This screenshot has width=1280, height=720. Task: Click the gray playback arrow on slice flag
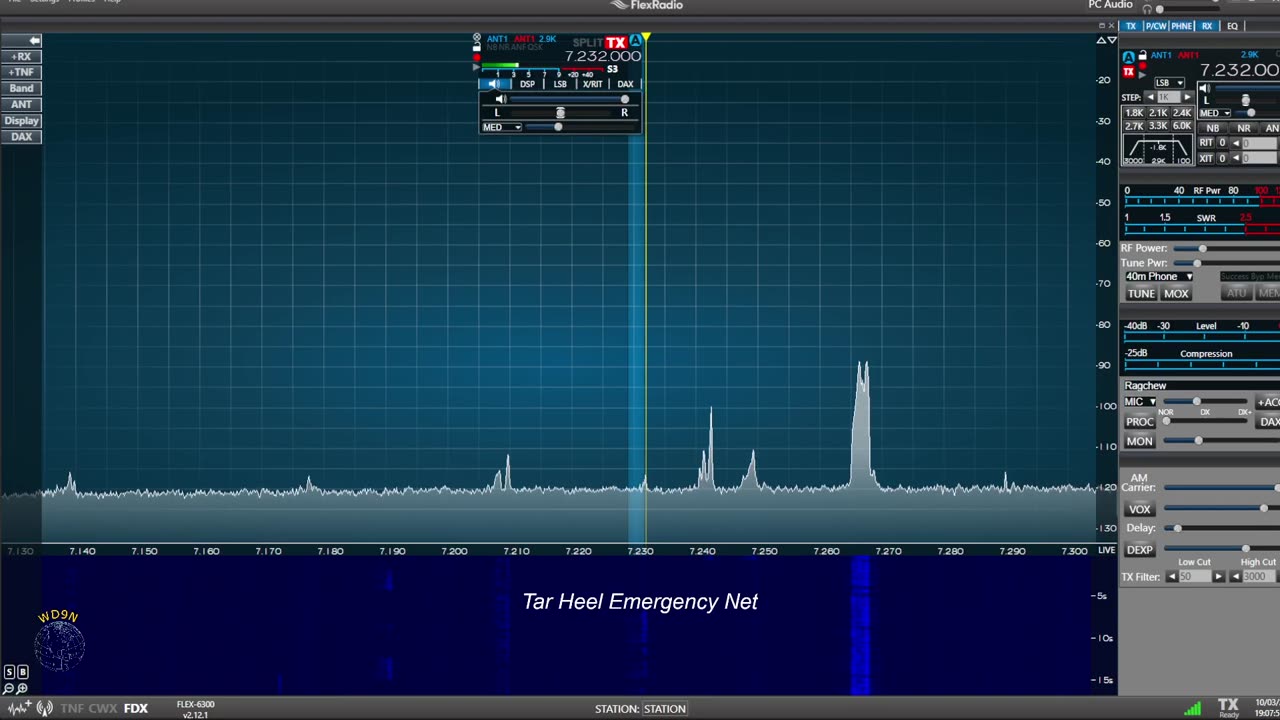[x=477, y=67]
